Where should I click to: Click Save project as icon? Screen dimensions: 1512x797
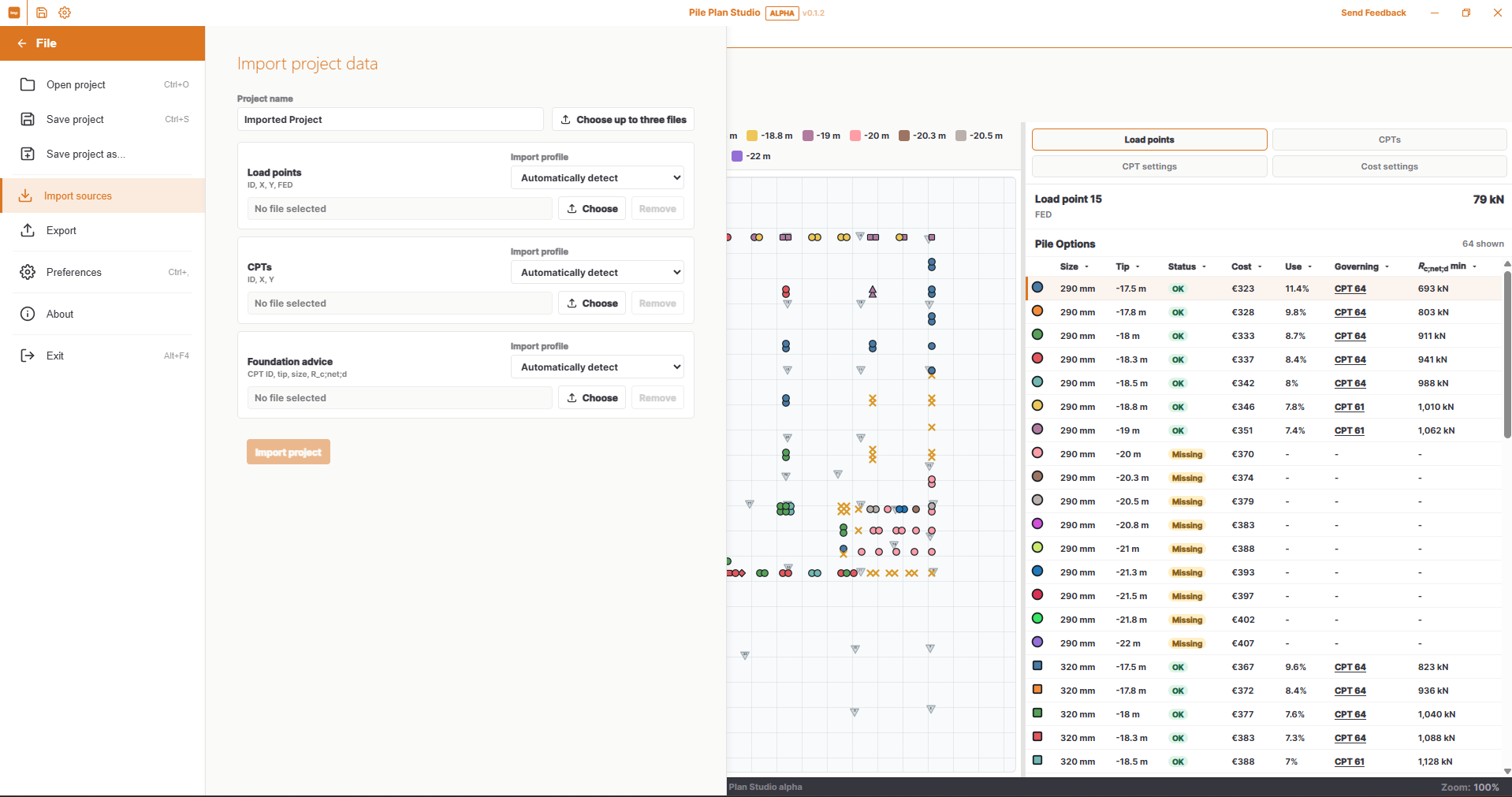click(28, 154)
